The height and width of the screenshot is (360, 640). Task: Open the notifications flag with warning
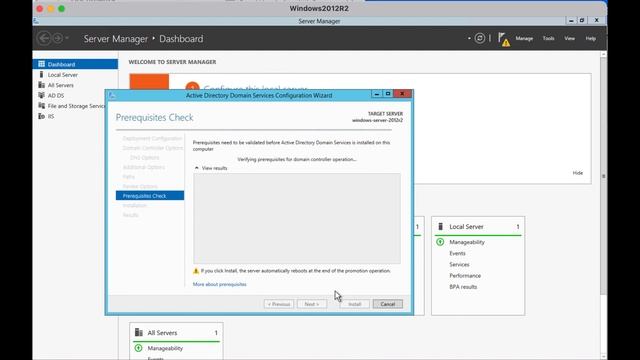pyautogui.click(x=504, y=39)
